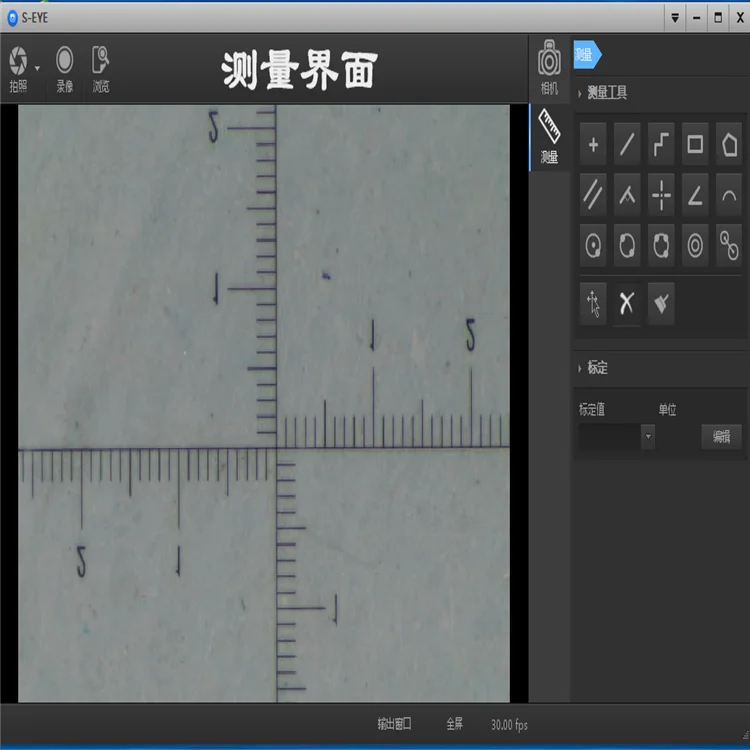This screenshot has height=750, width=750.
Task: Select the point (plus) measurement tool
Action: [593, 146]
